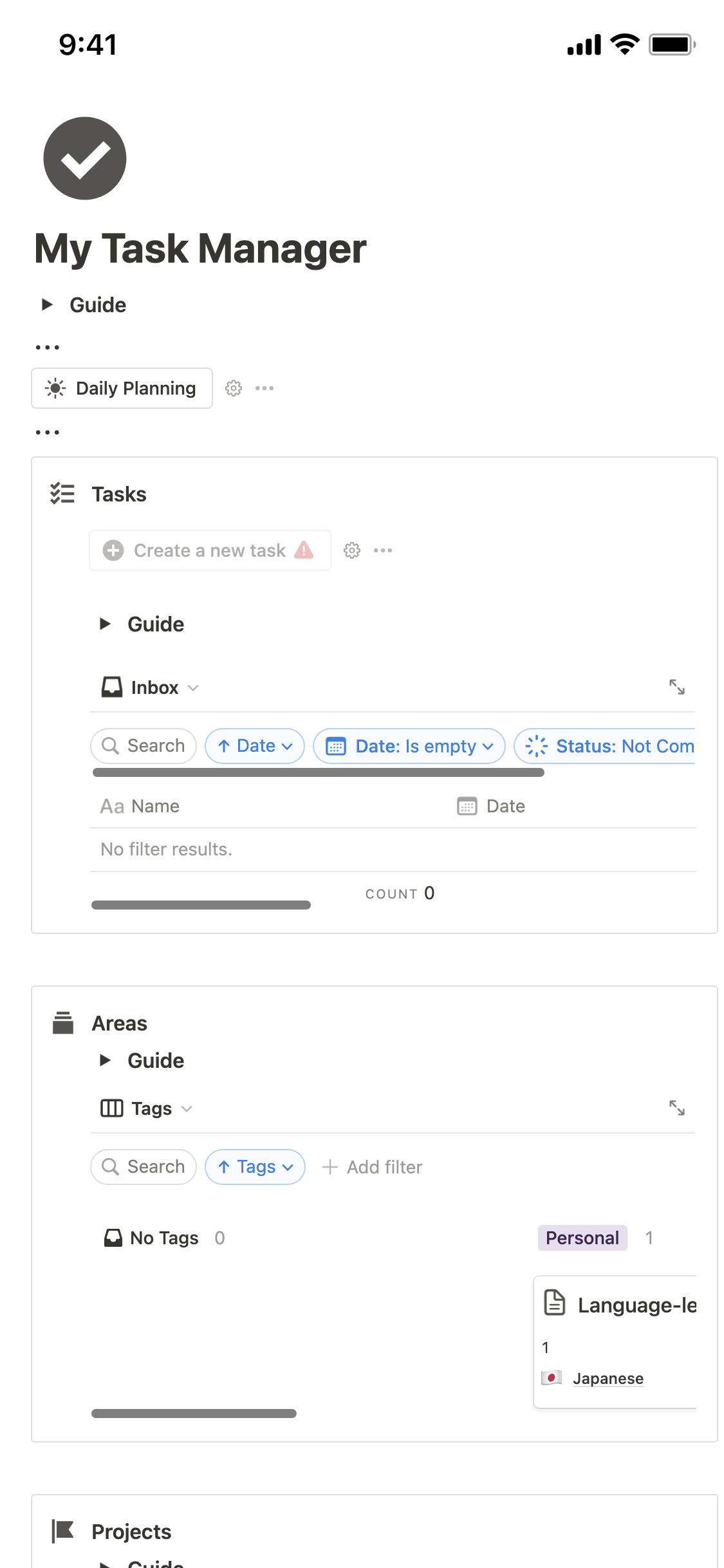The height and width of the screenshot is (1568, 724).
Task: Open settings gear beside Daily Planning
Action: 234,388
